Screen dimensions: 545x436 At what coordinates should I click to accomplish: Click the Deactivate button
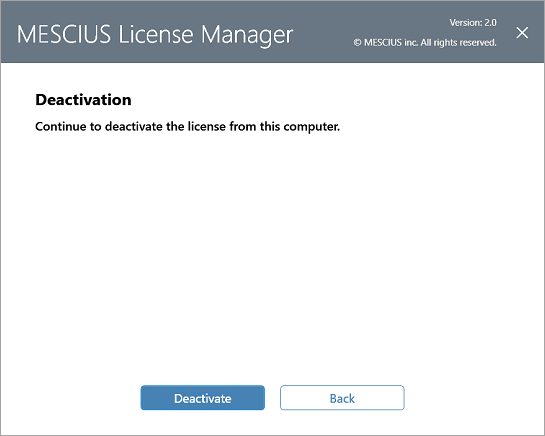[203, 398]
